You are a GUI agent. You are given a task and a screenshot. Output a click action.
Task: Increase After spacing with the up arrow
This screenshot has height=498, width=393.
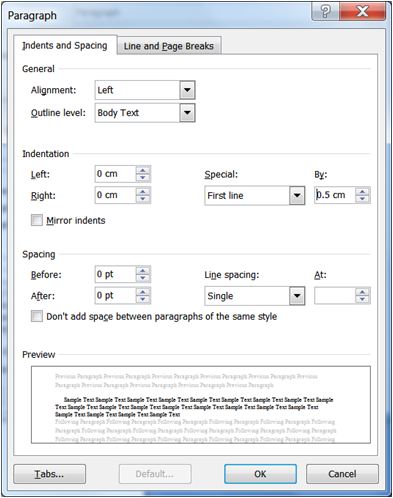point(143,291)
